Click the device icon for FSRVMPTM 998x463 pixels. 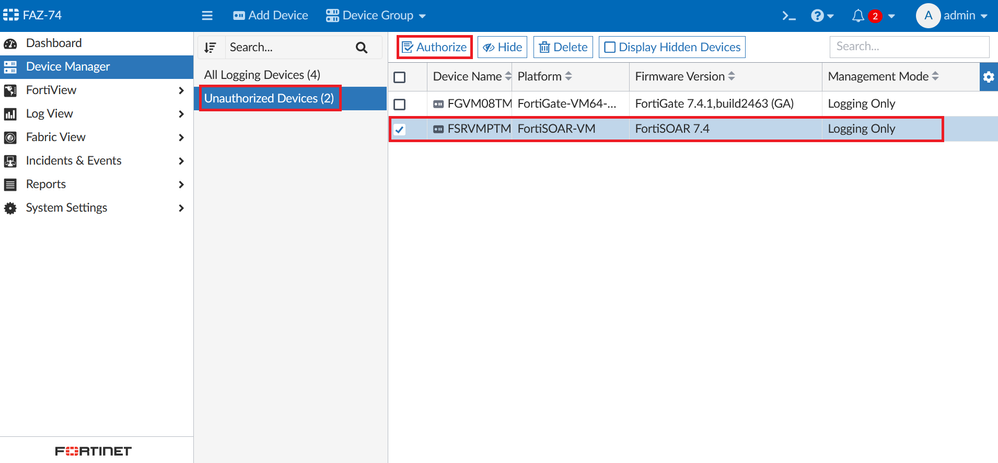click(x=439, y=129)
